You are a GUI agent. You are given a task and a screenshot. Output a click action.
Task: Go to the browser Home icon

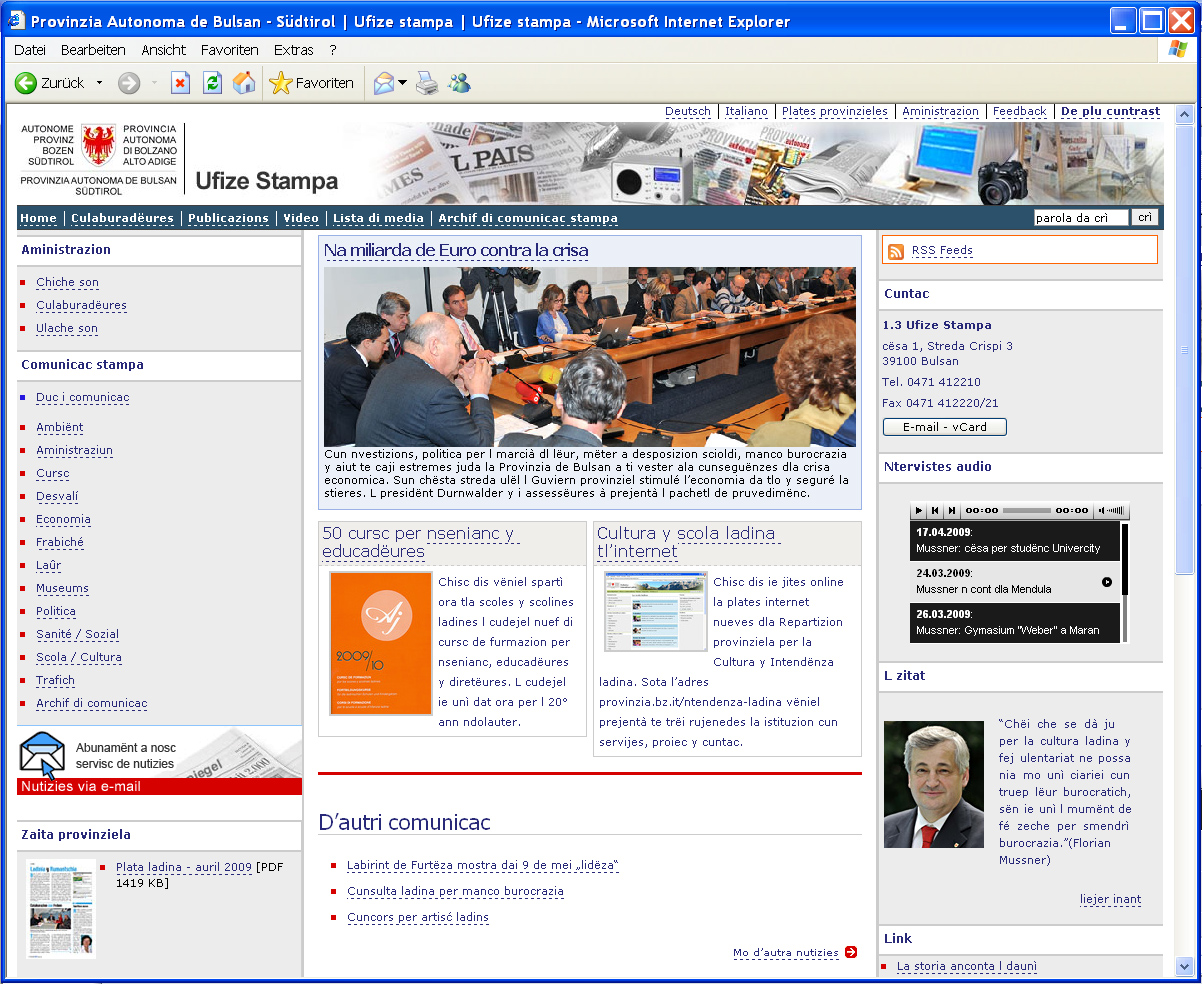[x=244, y=84]
